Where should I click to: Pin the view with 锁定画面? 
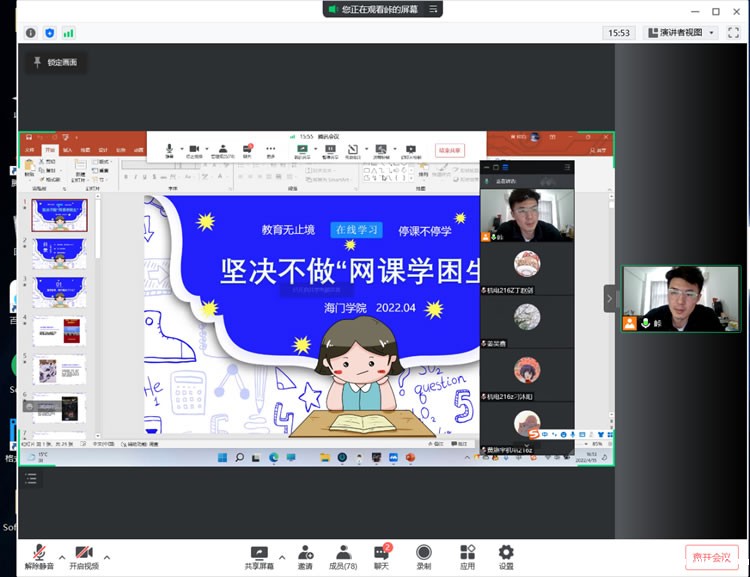coord(55,62)
